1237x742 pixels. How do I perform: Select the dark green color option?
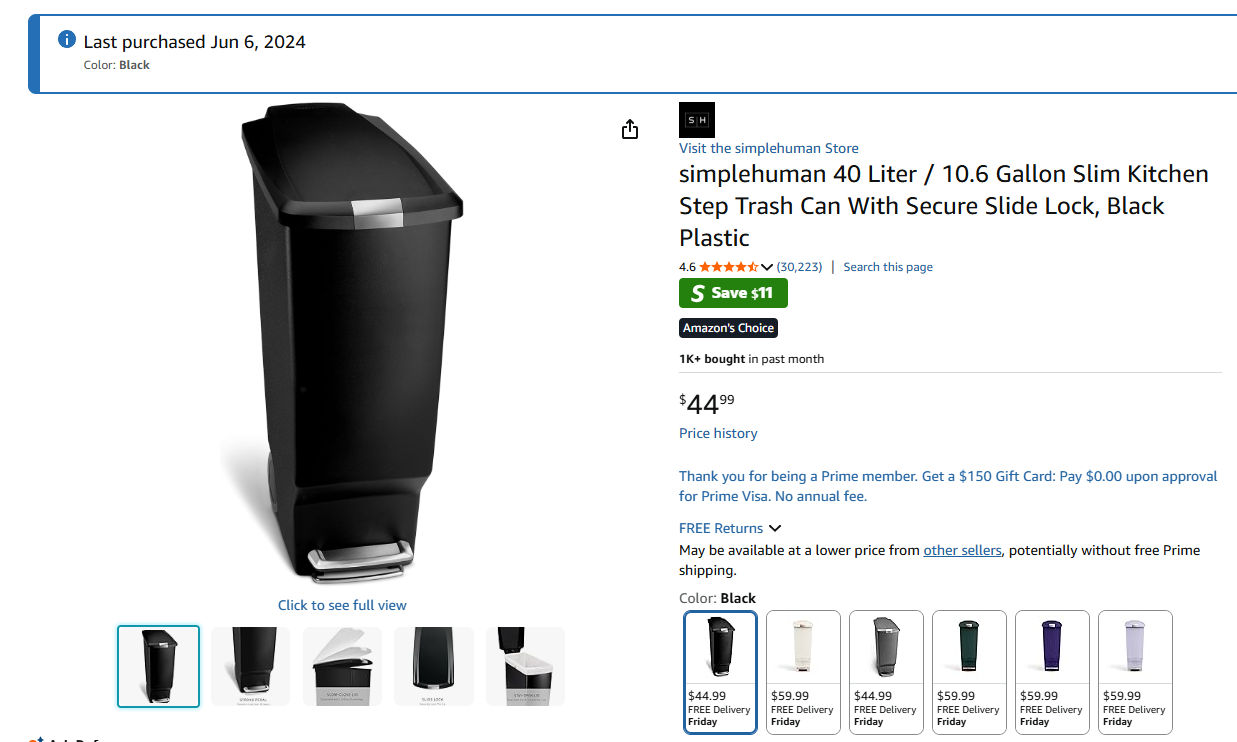969,672
